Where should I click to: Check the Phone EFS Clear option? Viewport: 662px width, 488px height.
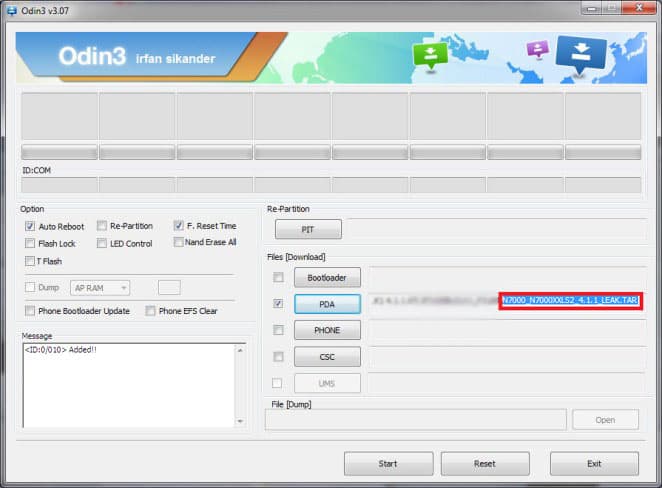click(x=150, y=311)
